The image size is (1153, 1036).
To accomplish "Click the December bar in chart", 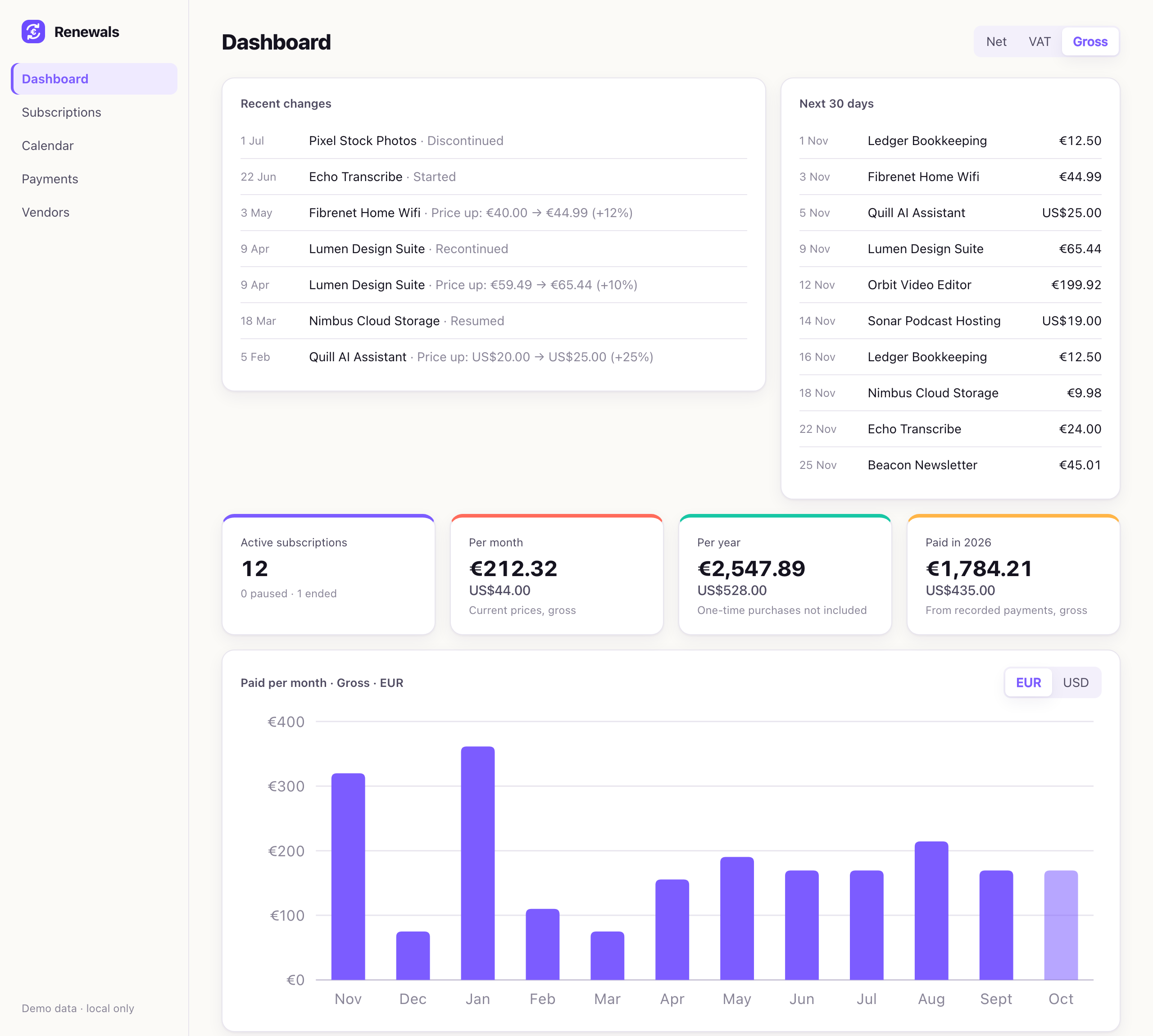I will tap(413, 956).
